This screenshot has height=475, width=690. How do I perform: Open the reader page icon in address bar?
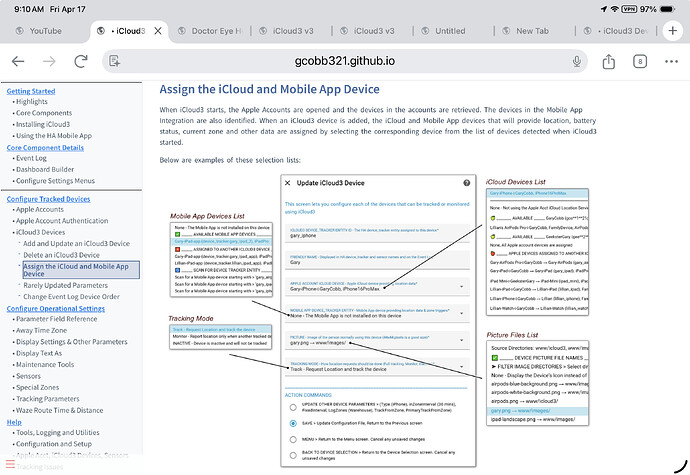click(x=114, y=61)
